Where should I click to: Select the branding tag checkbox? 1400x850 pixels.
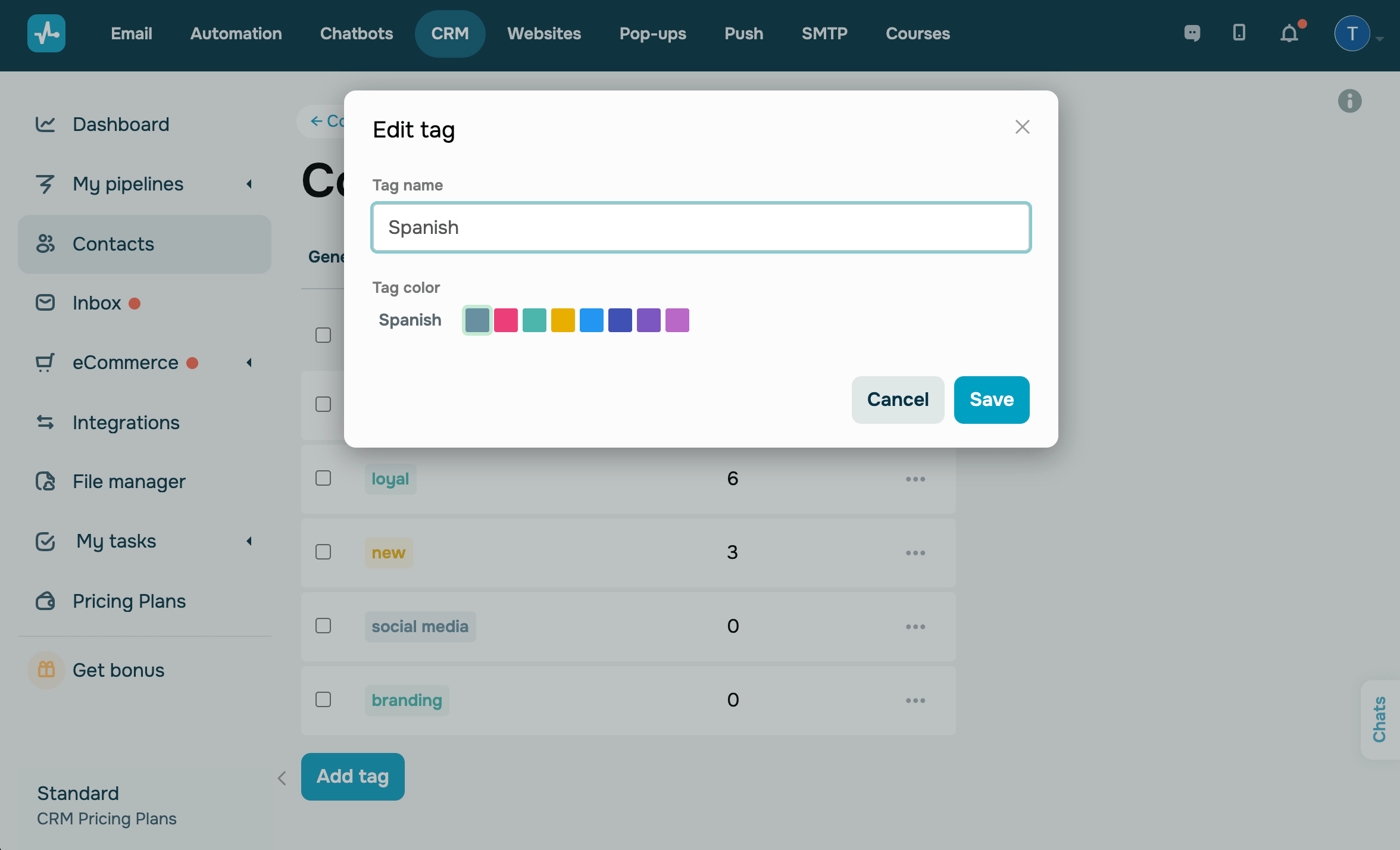click(x=323, y=700)
